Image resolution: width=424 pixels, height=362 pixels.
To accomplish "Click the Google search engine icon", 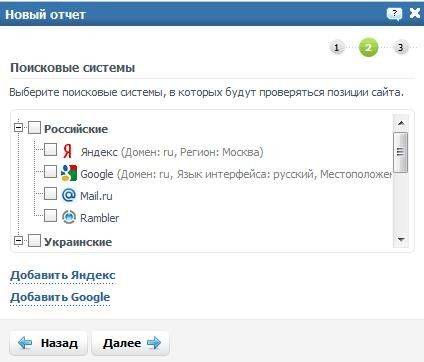I will tap(69, 173).
